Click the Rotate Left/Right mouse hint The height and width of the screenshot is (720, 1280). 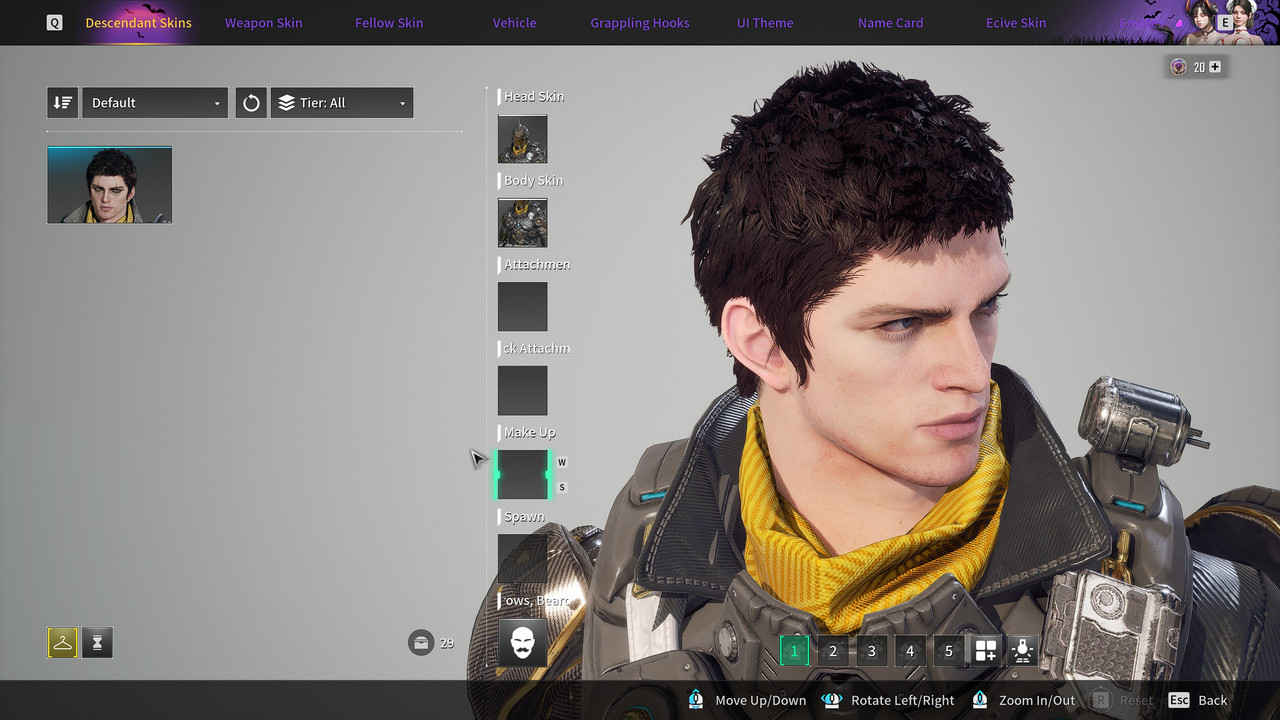pos(887,700)
